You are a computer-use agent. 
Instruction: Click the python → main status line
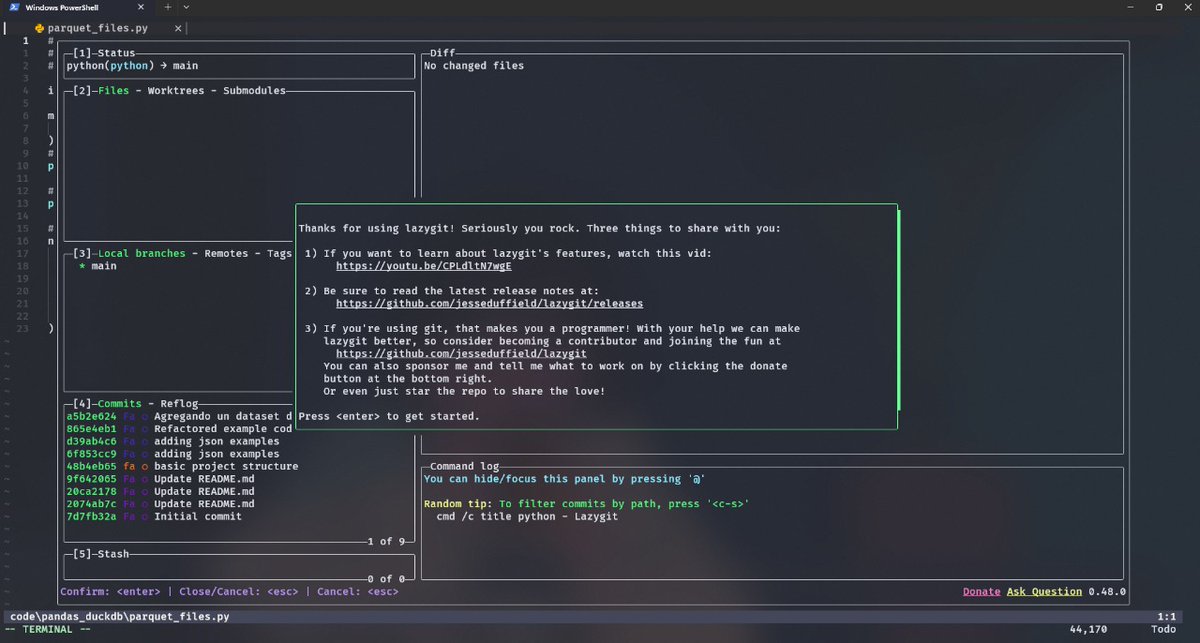click(x=132, y=66)
